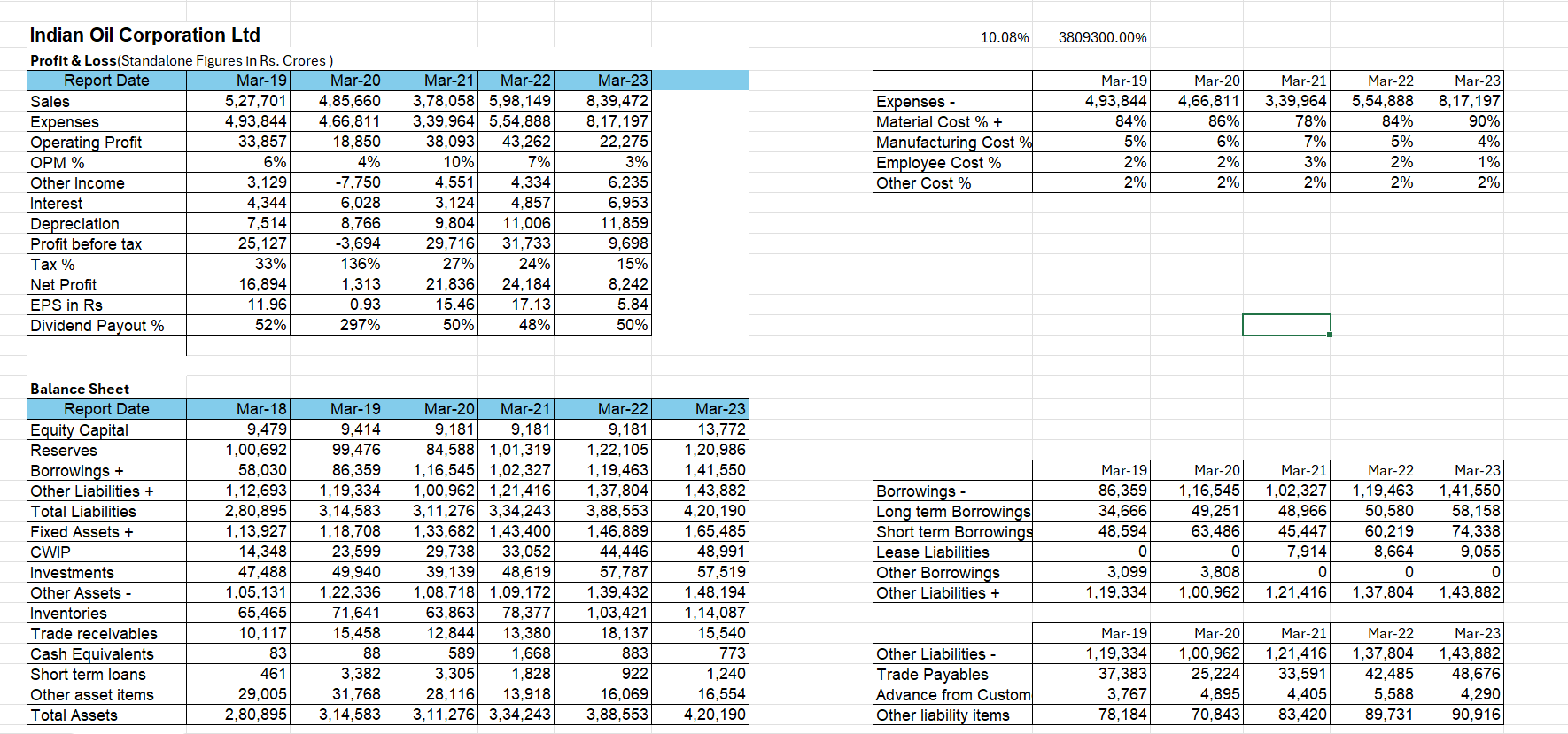This screenshot has width=1568, height=734.
Task: Select the Manufacturing Cost % label
Action: point(954,143)
